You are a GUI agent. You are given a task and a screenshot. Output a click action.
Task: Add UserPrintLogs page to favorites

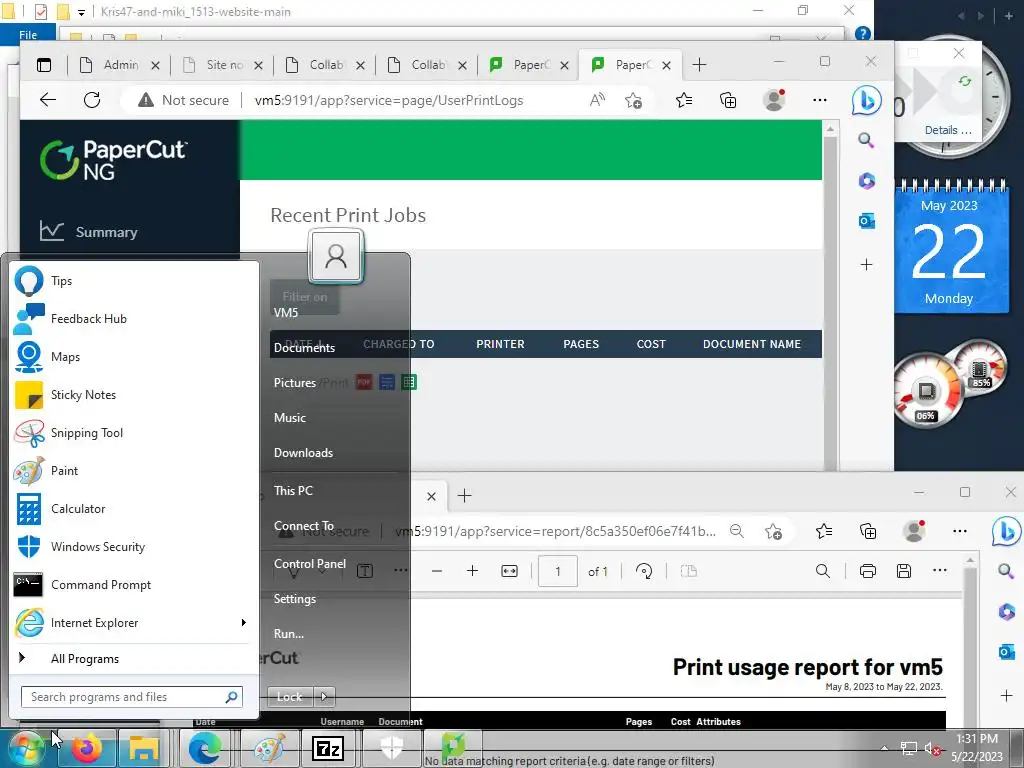633,101
